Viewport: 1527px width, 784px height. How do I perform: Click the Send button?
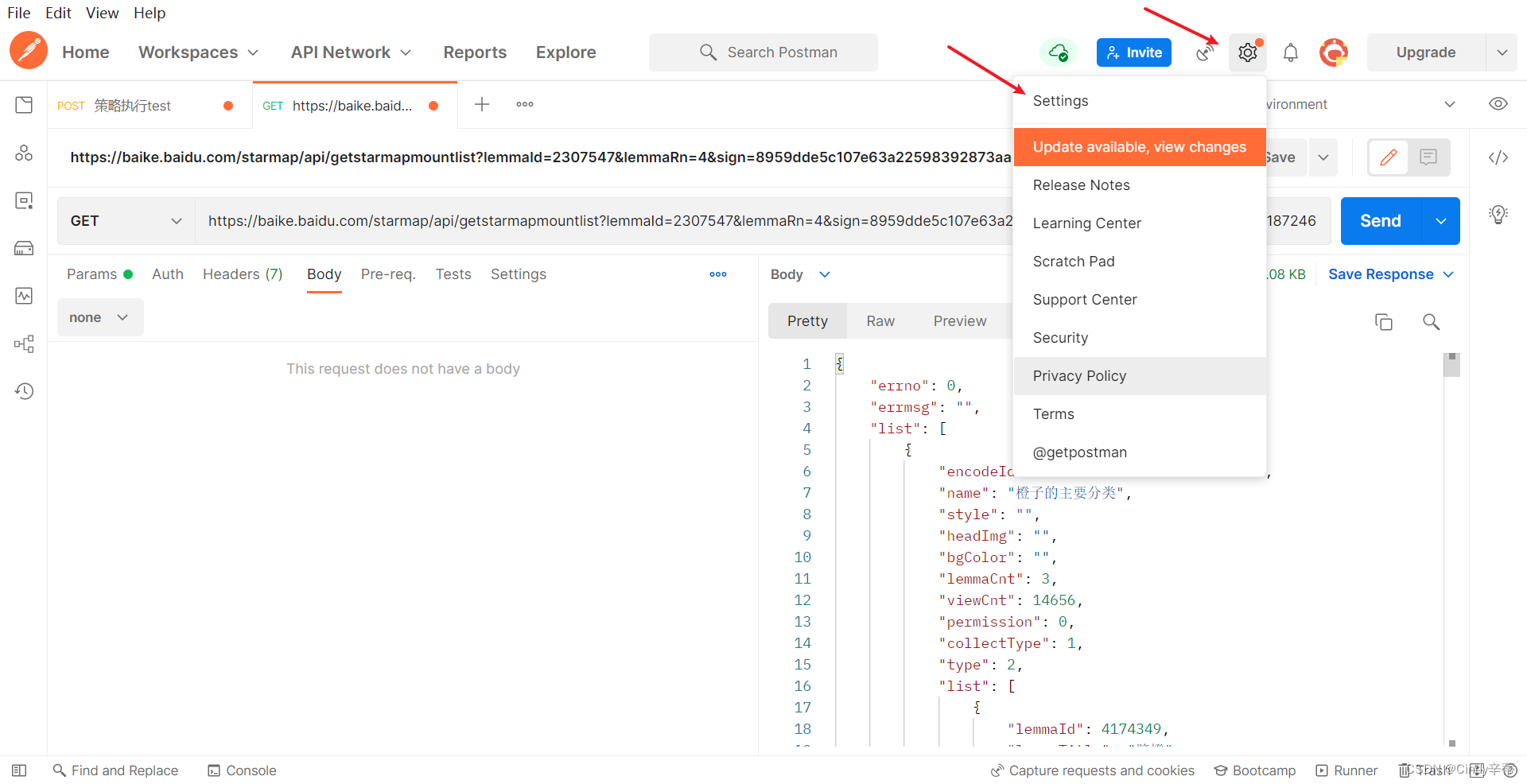tap(1381, 221)
